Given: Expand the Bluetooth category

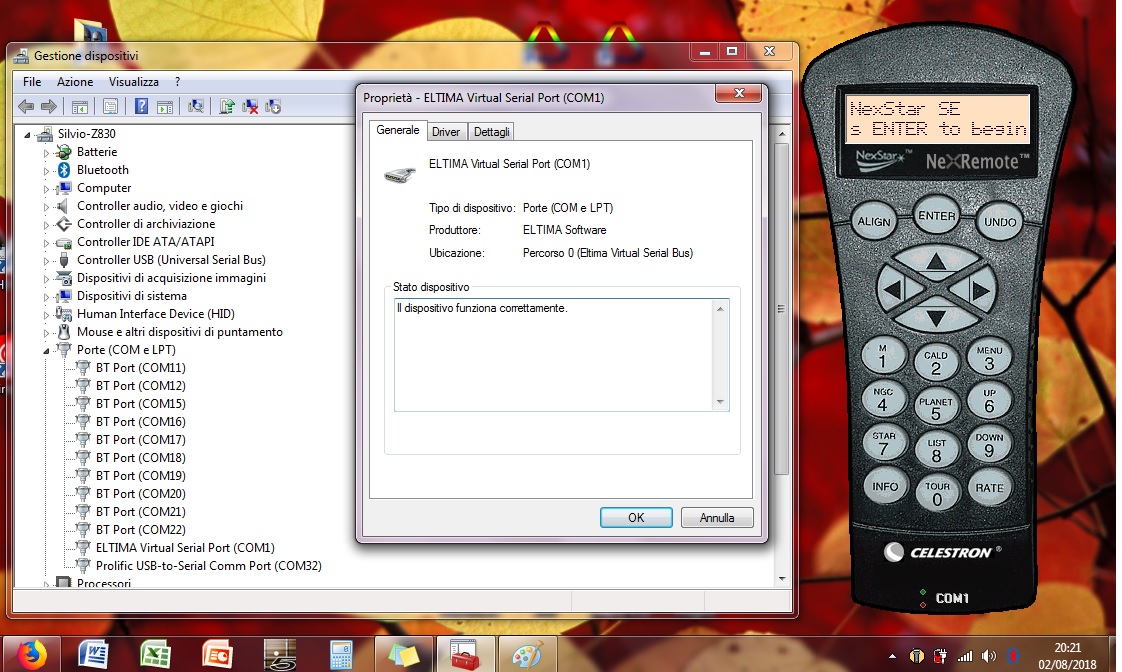Looking at the screenshot, I should [47, 170].
